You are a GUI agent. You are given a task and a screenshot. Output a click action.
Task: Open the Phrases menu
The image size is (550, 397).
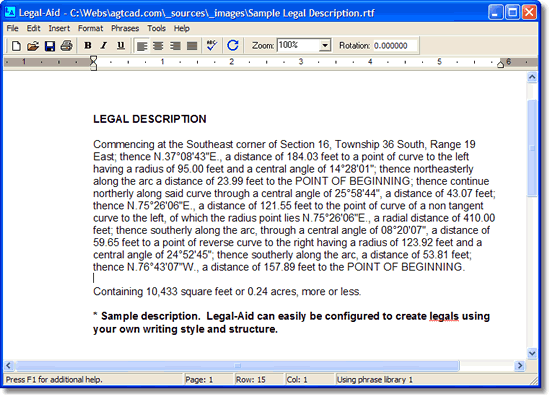(125, 28)
